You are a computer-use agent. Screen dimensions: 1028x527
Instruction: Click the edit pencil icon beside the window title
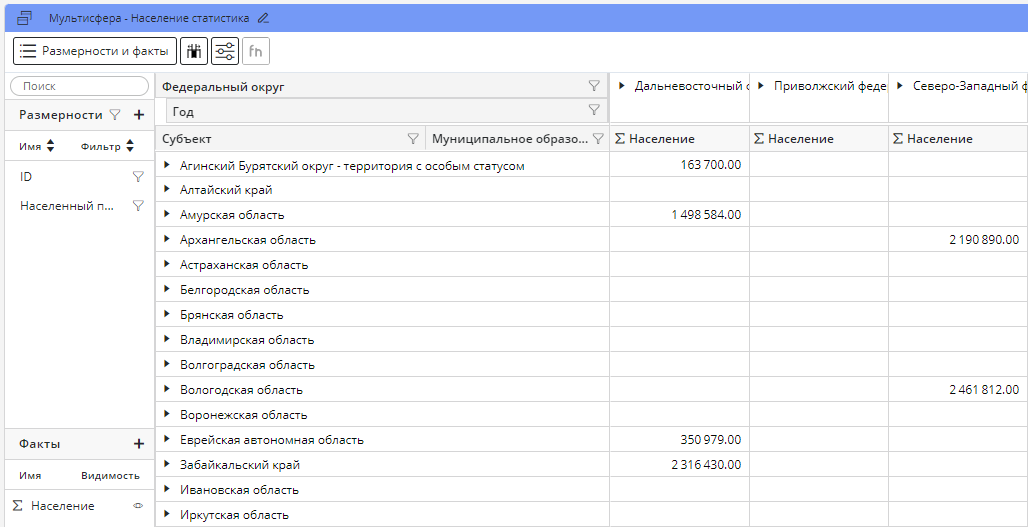[x=263, y=18]
